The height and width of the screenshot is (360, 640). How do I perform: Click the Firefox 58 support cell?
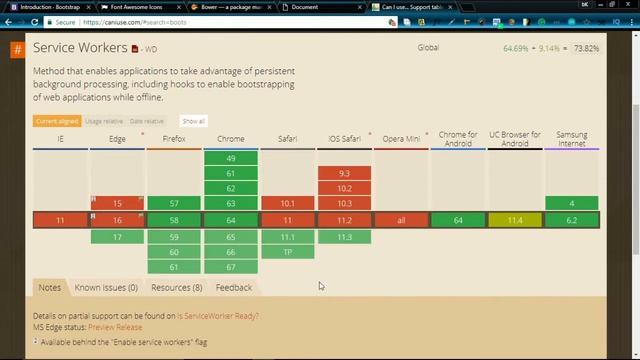pos(174,220)
